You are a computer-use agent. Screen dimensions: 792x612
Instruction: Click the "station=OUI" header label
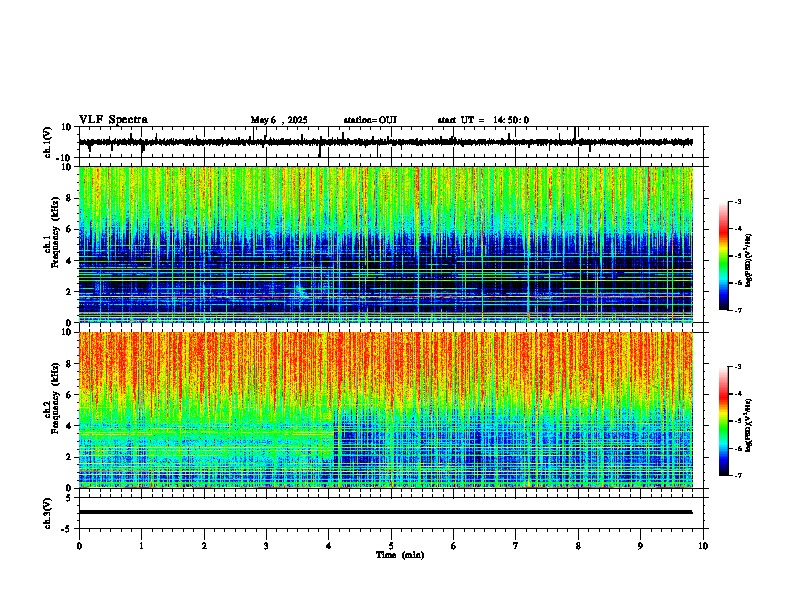(x=370, y=120)
